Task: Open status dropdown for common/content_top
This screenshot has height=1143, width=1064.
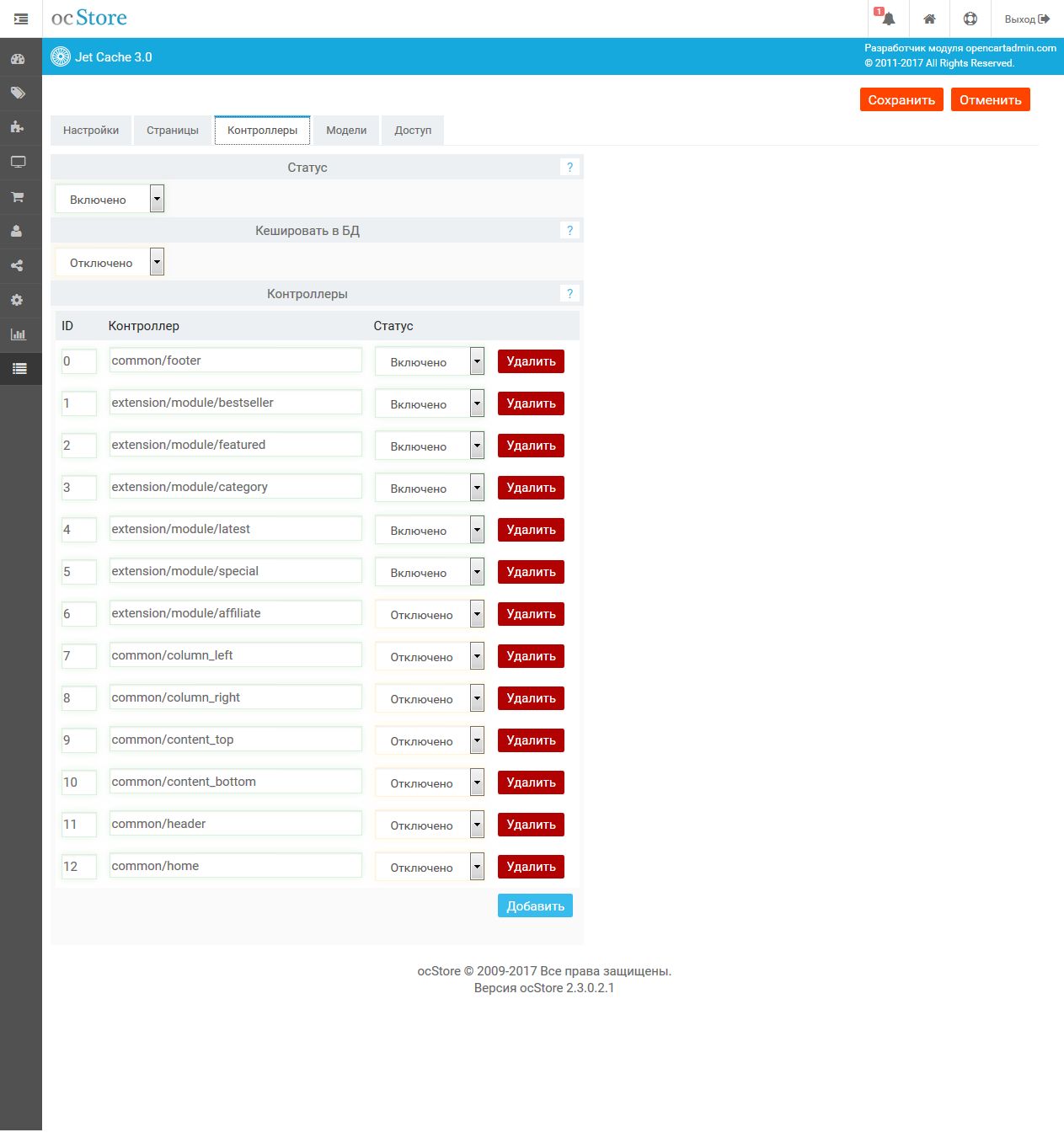Action: coord(430,740)
